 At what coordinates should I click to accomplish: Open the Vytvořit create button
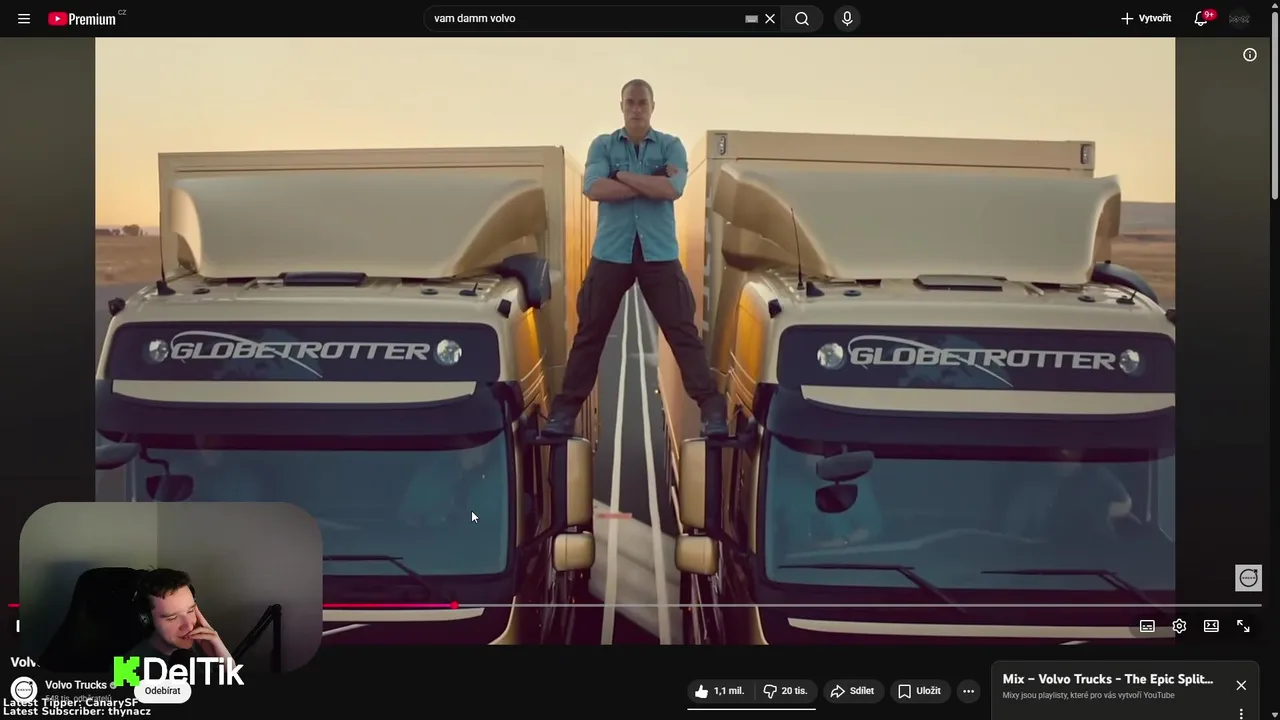(1146, 19)
